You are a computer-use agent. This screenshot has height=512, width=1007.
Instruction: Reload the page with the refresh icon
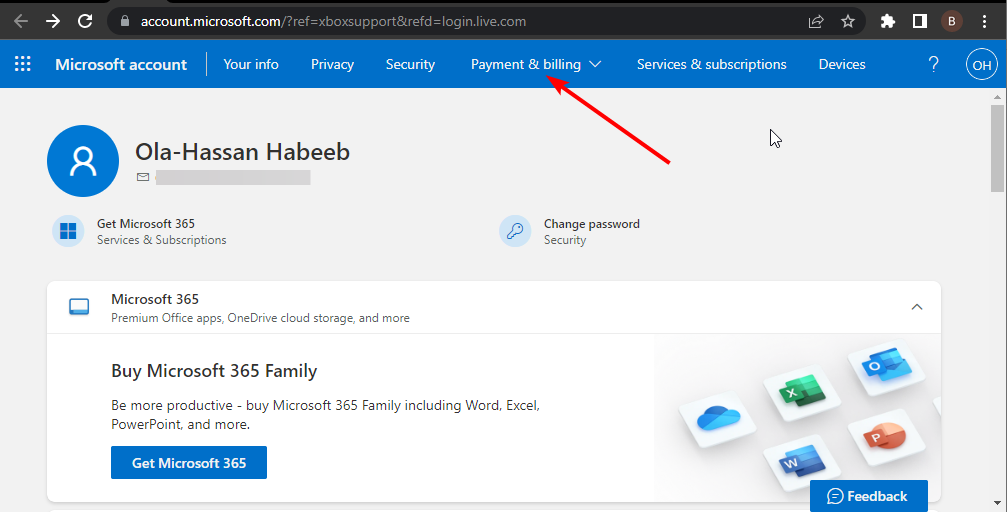coord(85,21)
